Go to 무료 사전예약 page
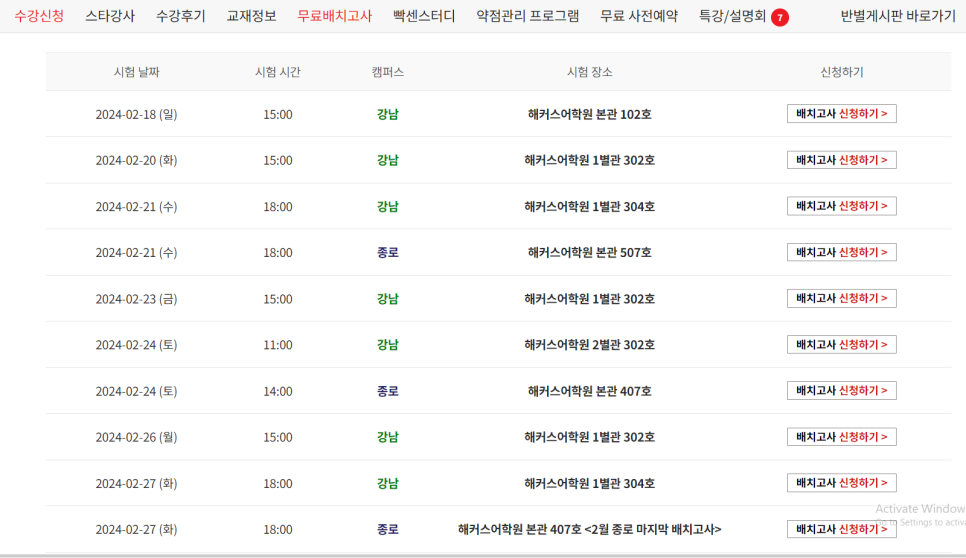The height and width of the screenshot is (558, 966). [x=639, y=16]
